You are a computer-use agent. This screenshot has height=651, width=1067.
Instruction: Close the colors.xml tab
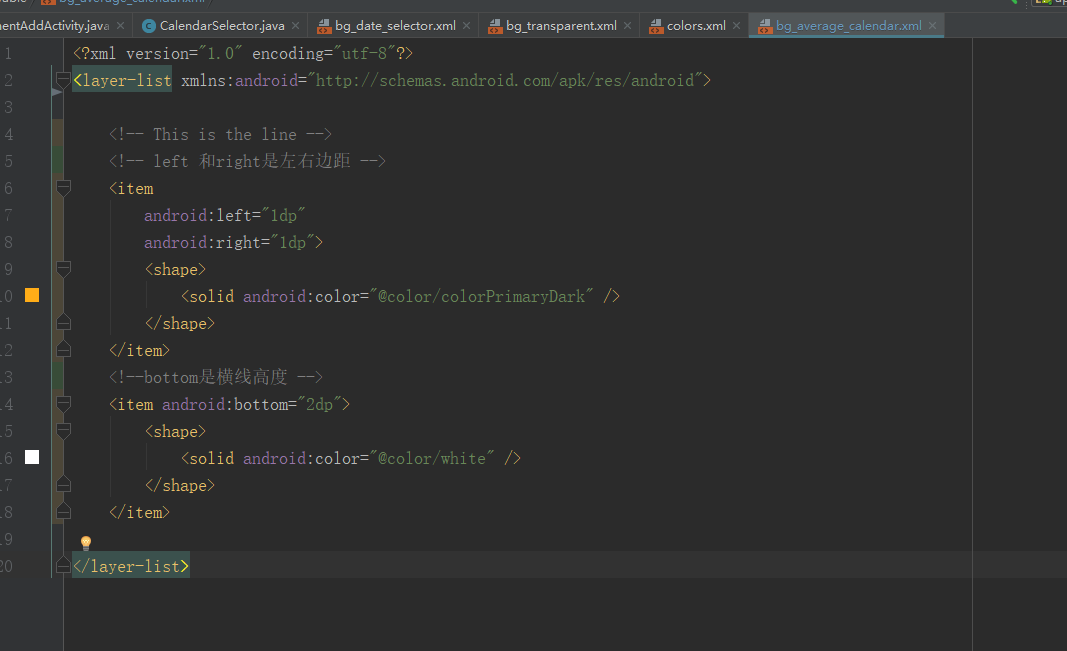pyautogui.click(x=736, y=26)
